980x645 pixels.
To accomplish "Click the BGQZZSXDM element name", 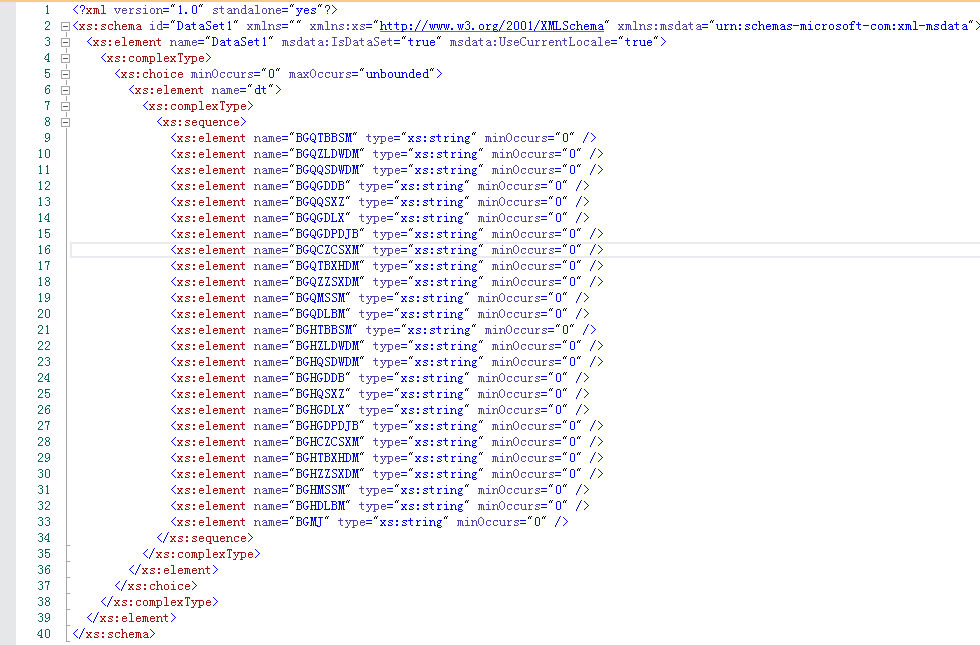I will 328,282.
